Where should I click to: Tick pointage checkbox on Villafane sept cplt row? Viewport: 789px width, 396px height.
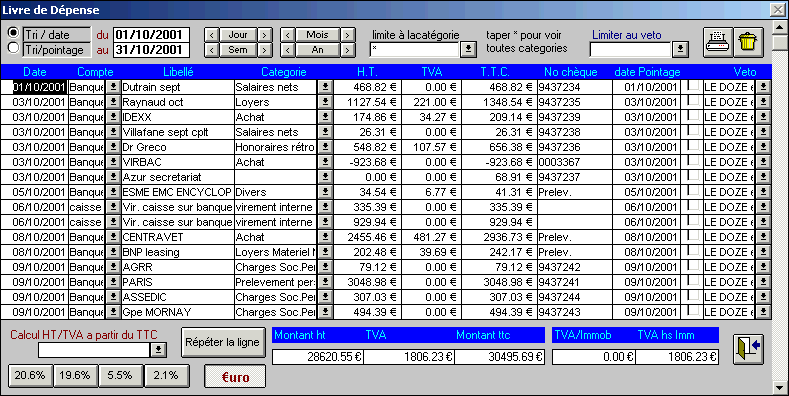click(694, 131)
